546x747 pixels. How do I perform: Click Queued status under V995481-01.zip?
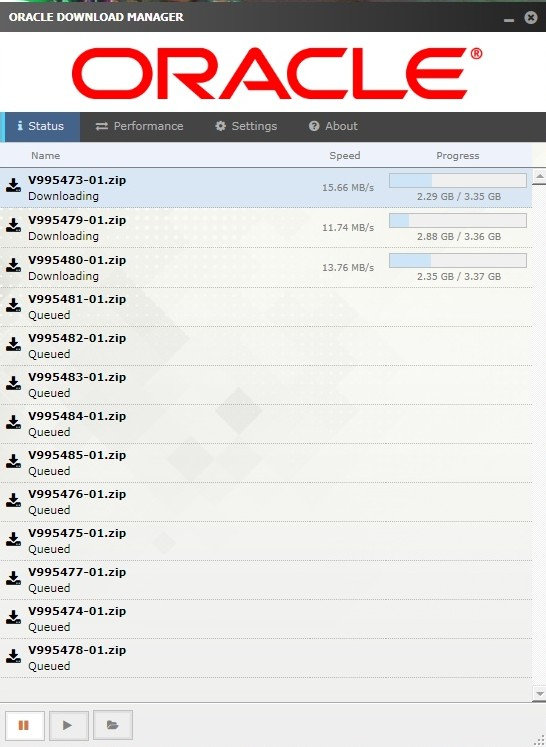[49, 315]
